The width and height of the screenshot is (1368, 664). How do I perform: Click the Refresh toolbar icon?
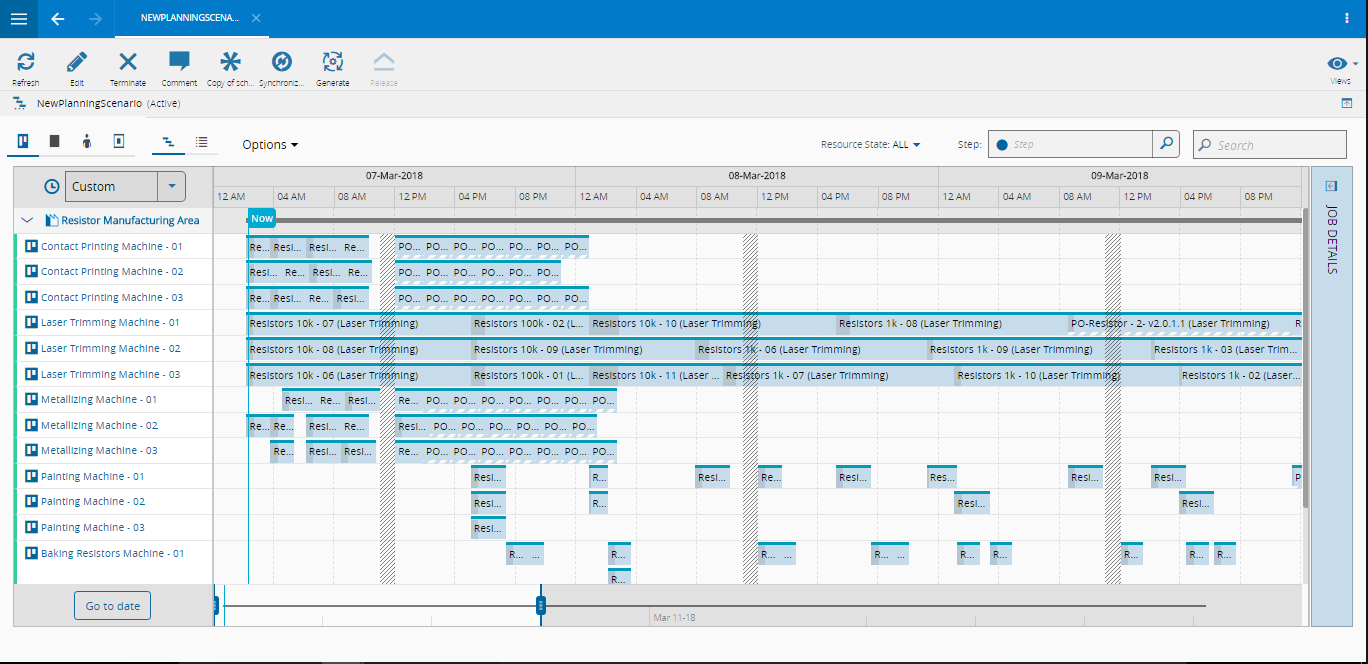[26, 63]
